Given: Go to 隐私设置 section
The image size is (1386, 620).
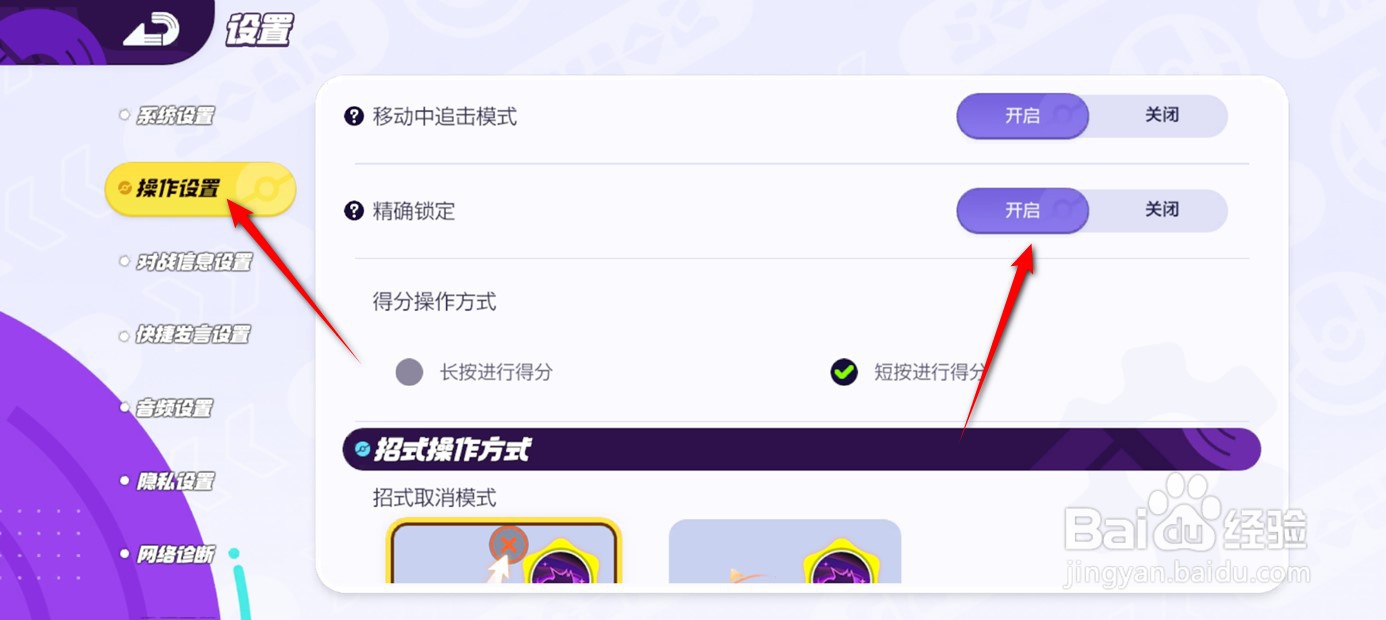Looking at the screenshot, I should click(175, 481).
